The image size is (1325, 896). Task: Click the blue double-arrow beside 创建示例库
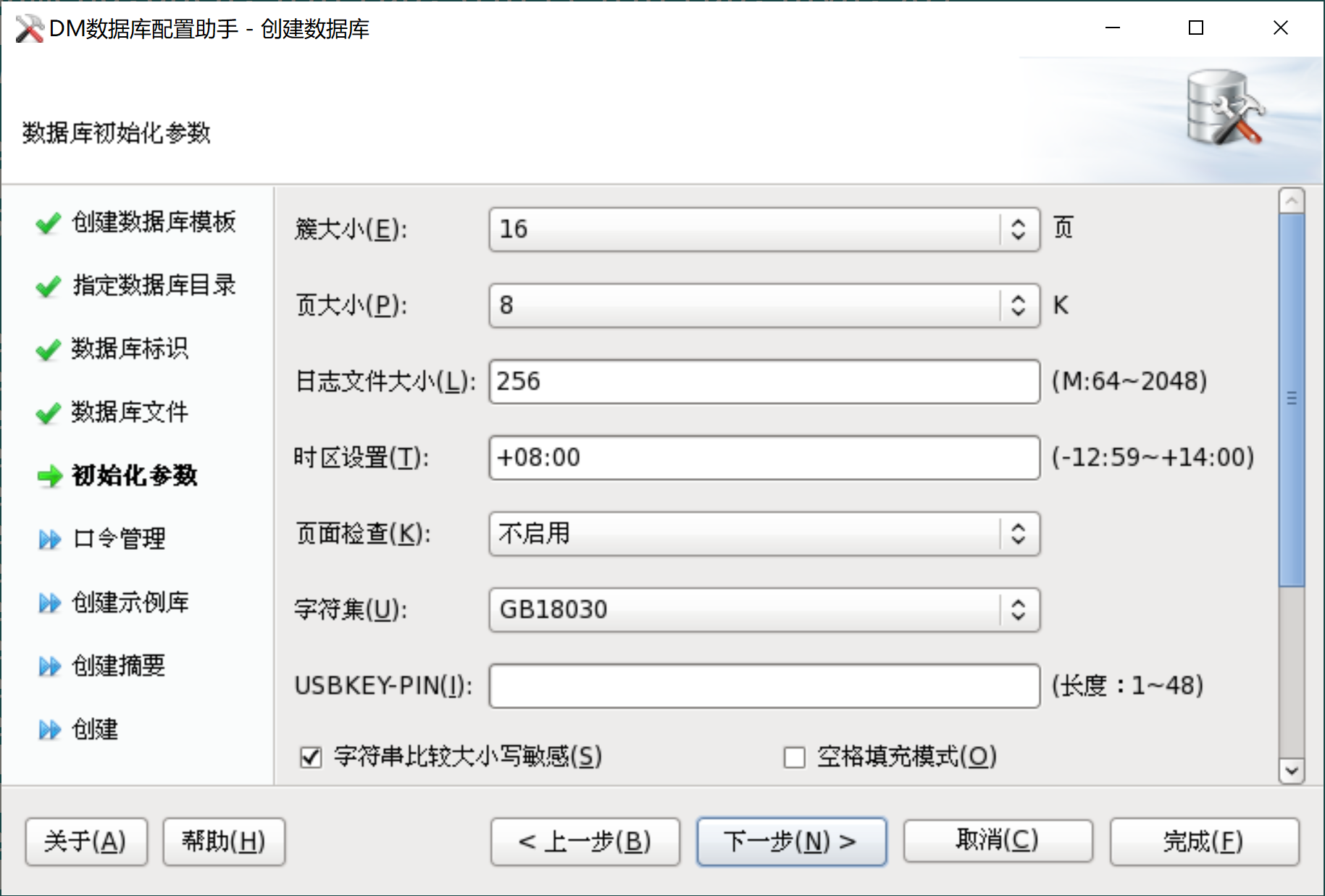(x=49, y=603)
